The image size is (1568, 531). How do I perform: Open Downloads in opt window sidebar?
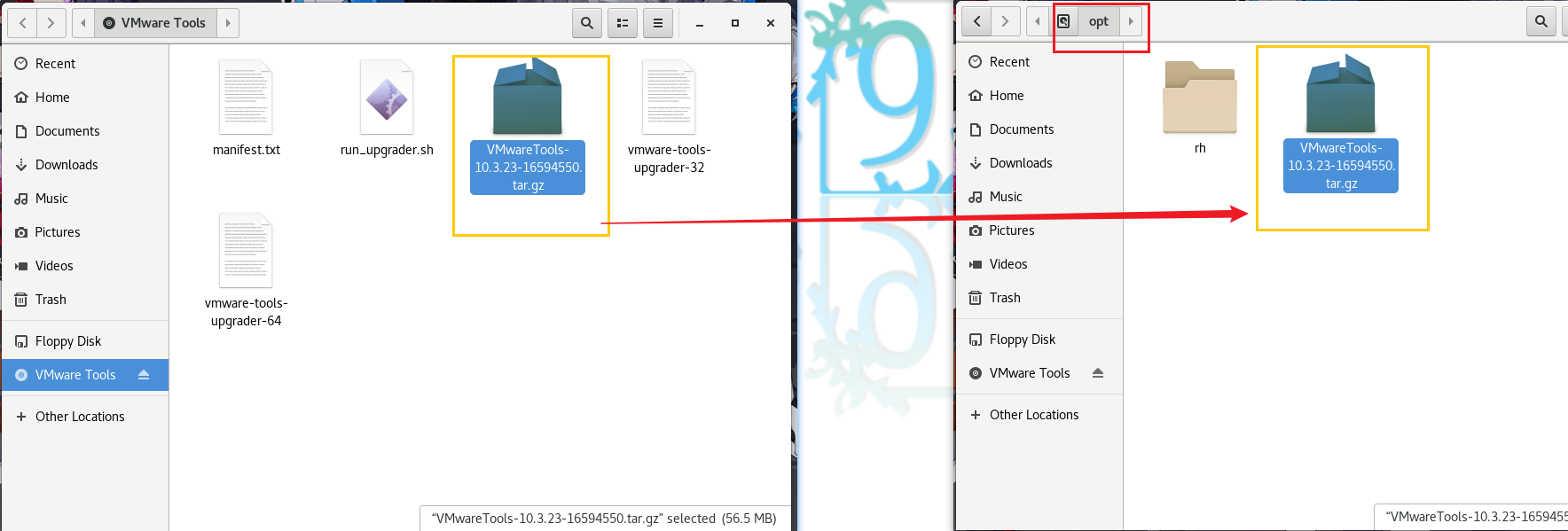click(x=1039, y=163)
